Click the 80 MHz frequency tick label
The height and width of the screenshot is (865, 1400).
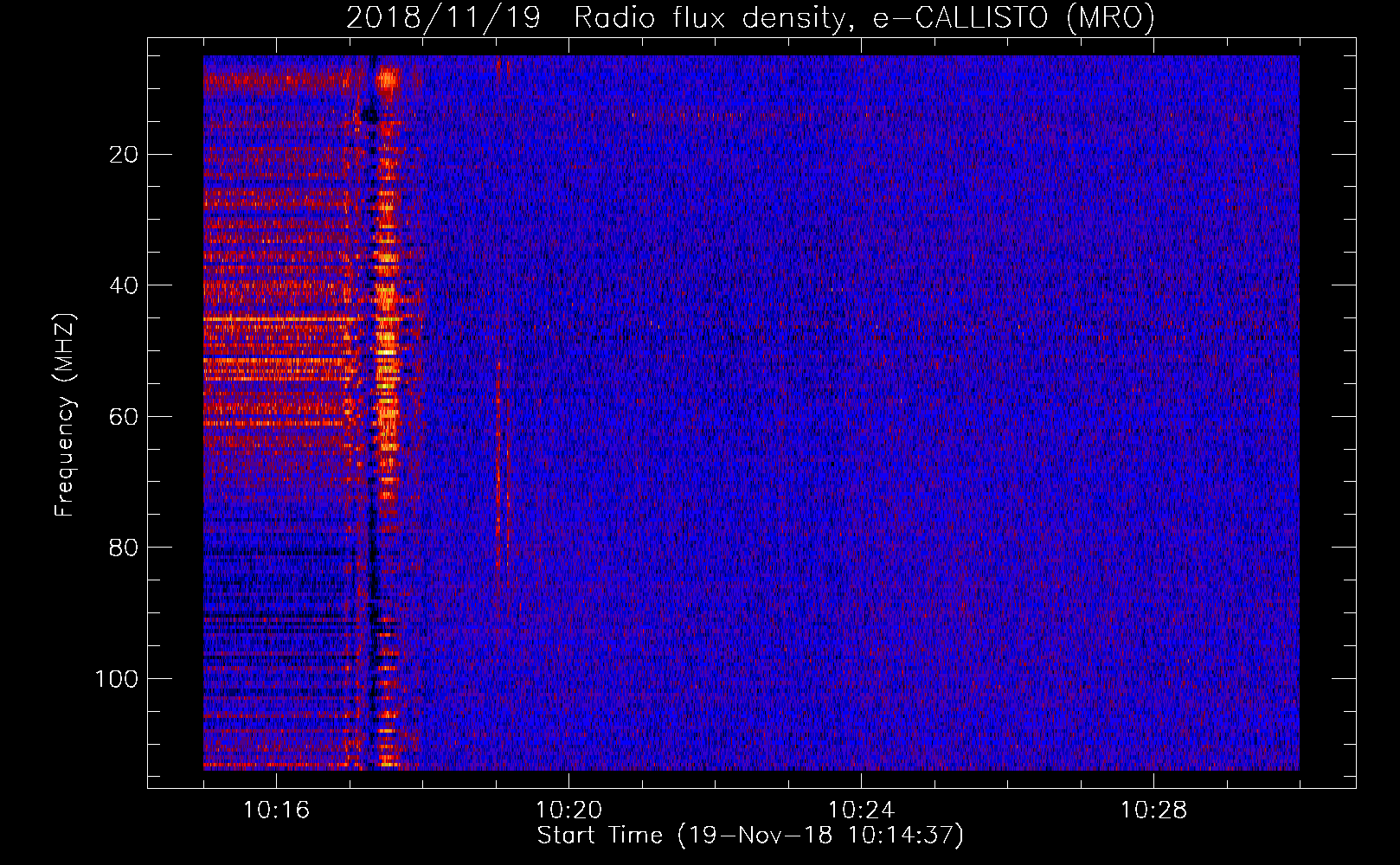point(125,548)
